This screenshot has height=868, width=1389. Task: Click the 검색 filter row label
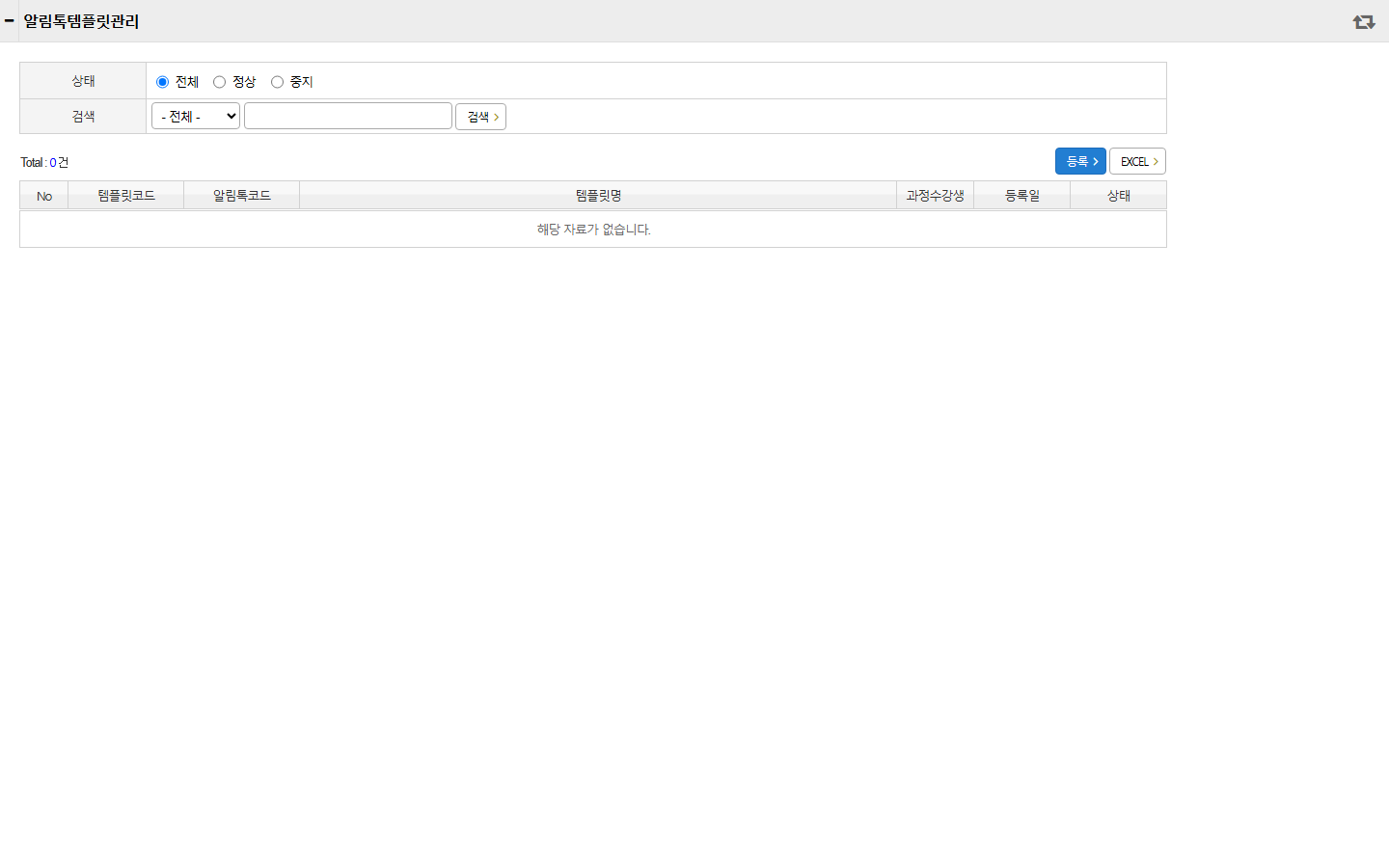pyautogui.click(x=83, y=117)
